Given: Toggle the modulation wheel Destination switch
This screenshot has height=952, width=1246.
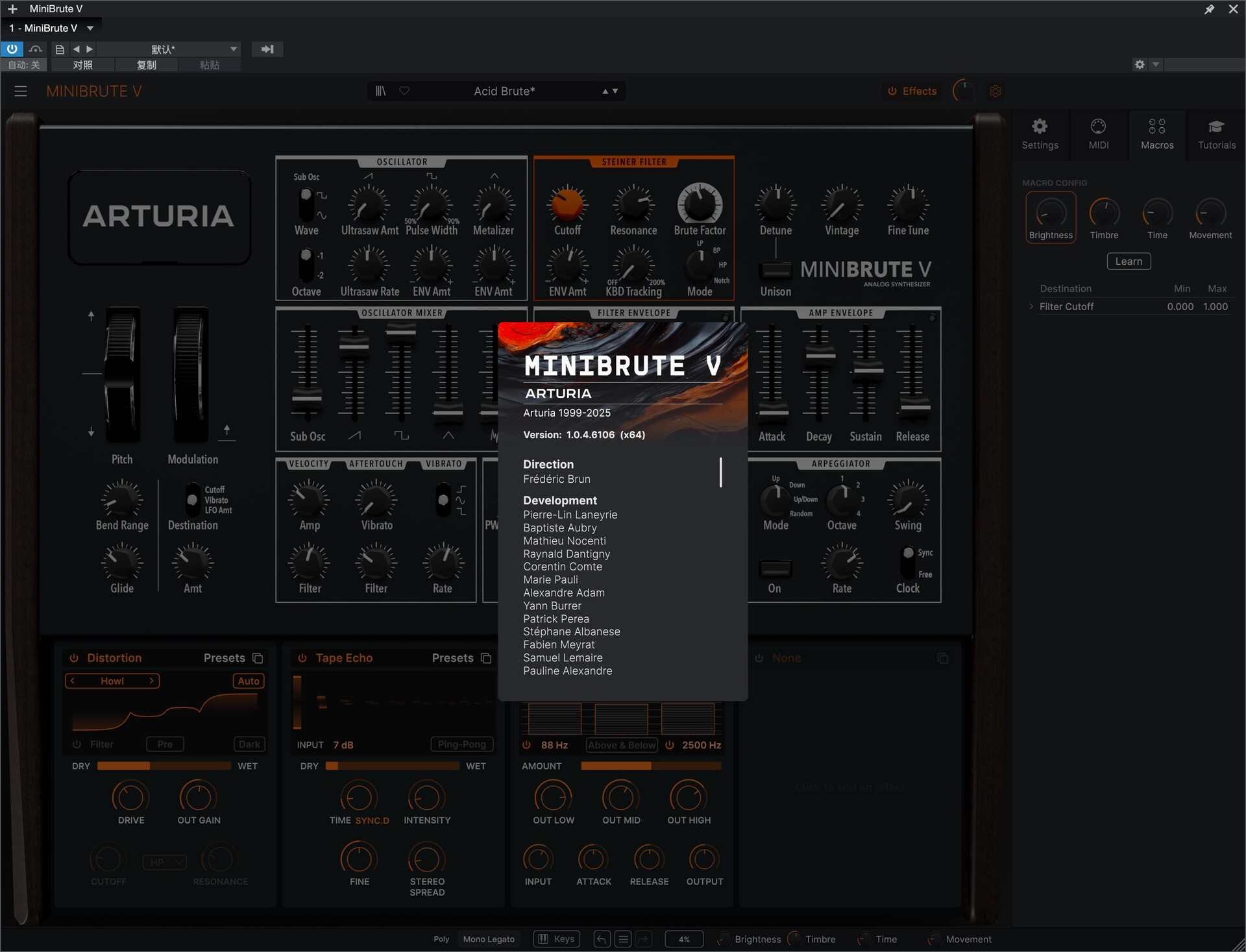Looking at the screenshot, I should [x=192, y=500].
